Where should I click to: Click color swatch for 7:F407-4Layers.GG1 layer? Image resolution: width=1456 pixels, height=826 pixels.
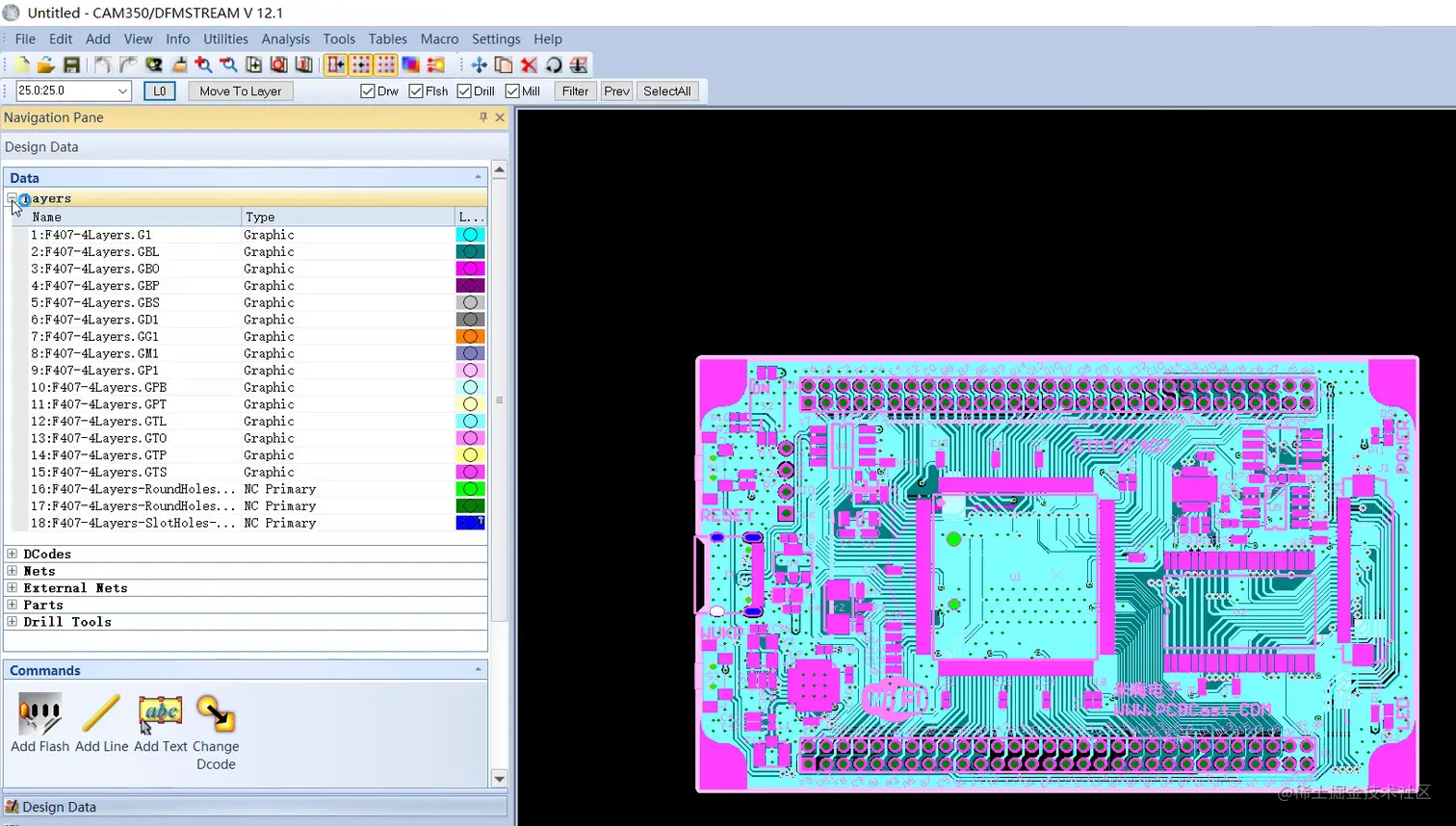tap(470, 337)
